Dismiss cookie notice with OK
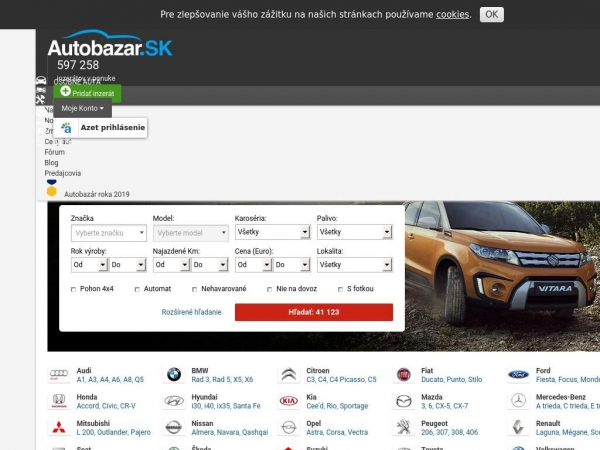Viewport: 600px width, 450px height. tap(492, 15)
